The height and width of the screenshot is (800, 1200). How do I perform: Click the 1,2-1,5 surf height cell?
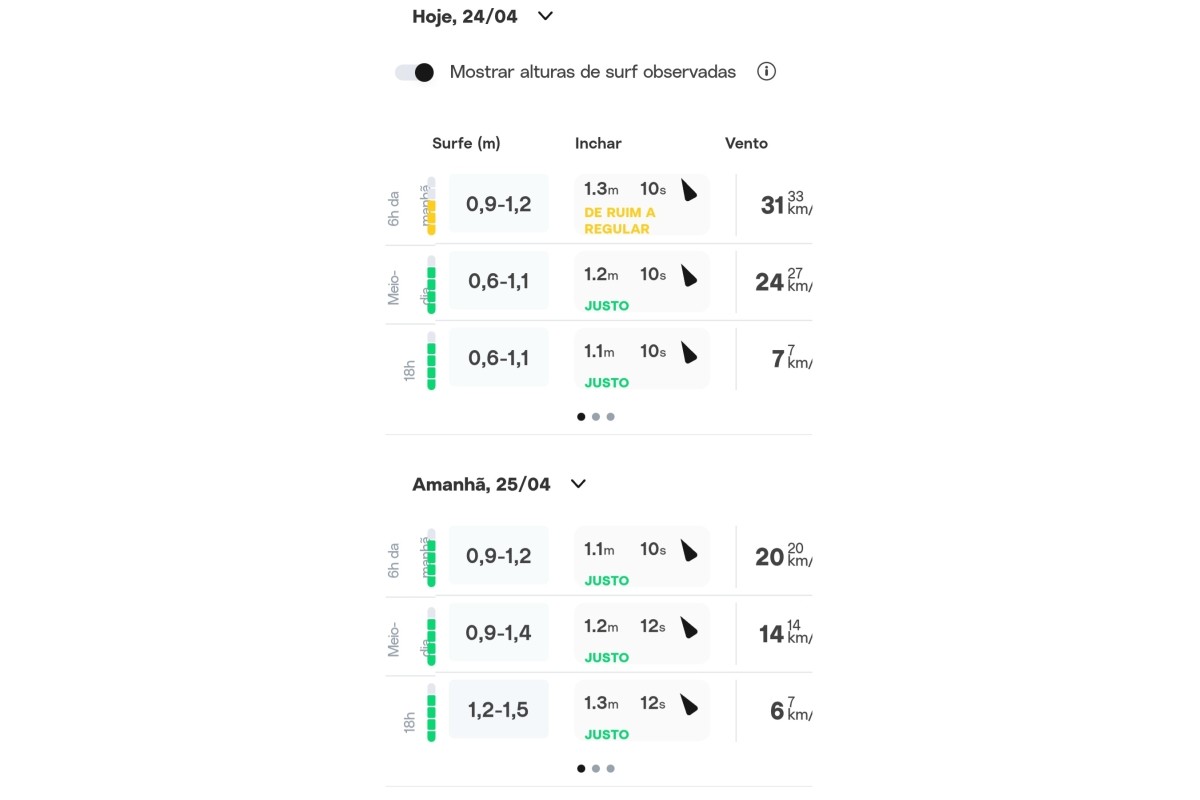pyautogui.click(x=498, y=710)
